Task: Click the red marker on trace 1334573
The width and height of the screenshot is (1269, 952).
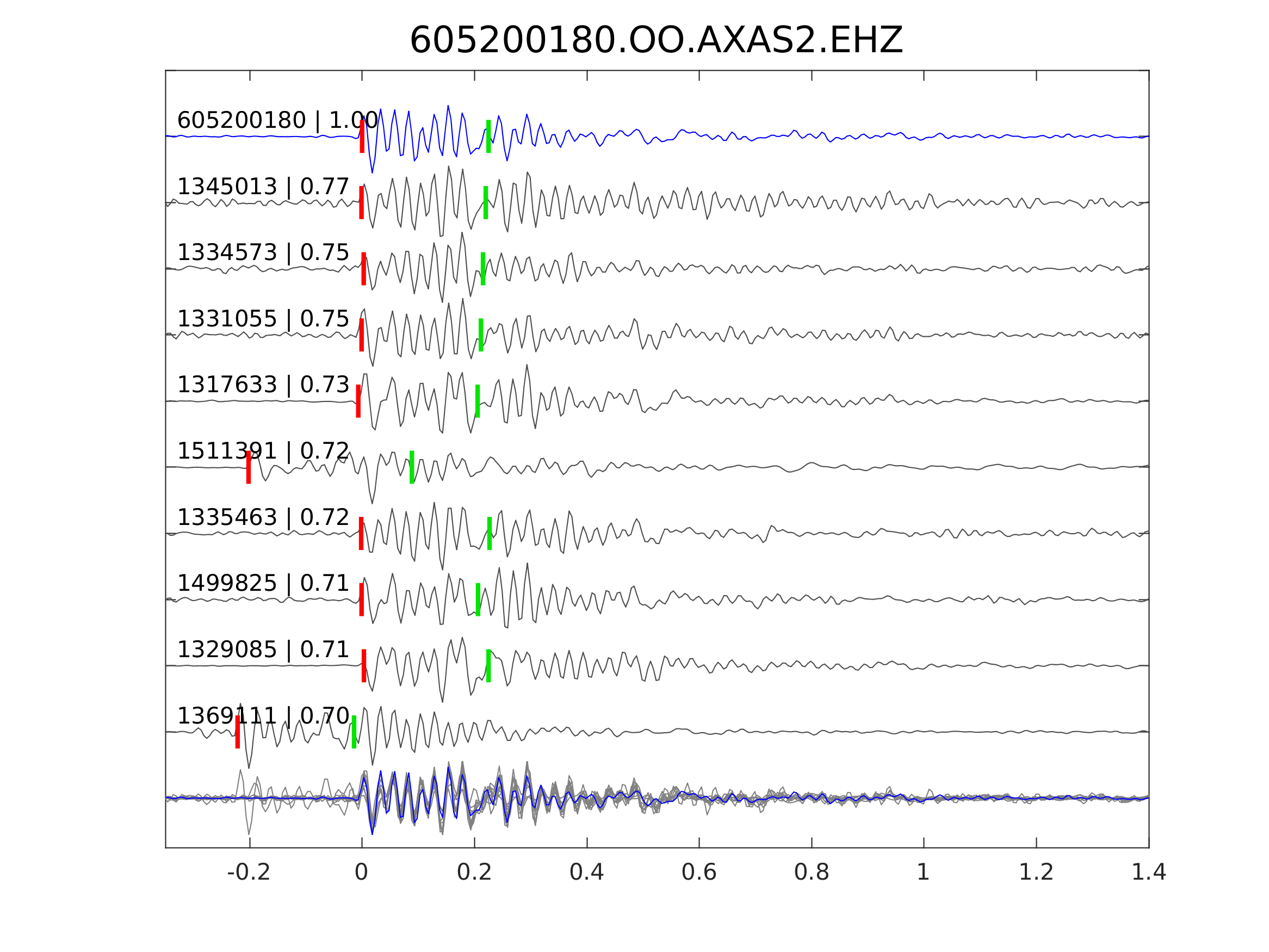Action: pyautogui.click(x=364, y=269)
